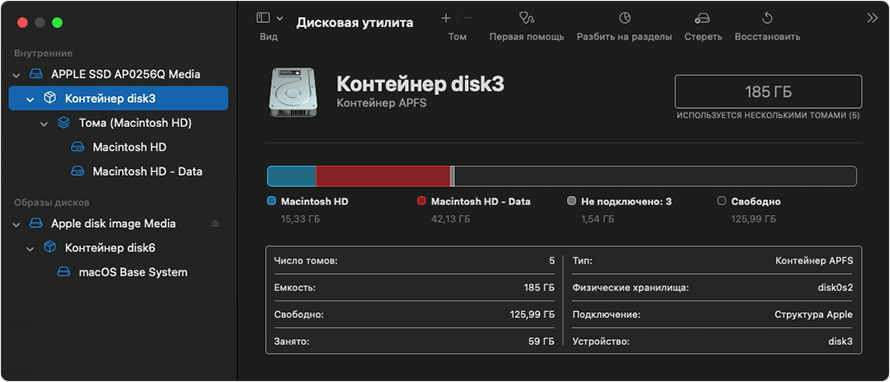
Task: Run Первая помощь stethoscope icon
Action: 527,18
